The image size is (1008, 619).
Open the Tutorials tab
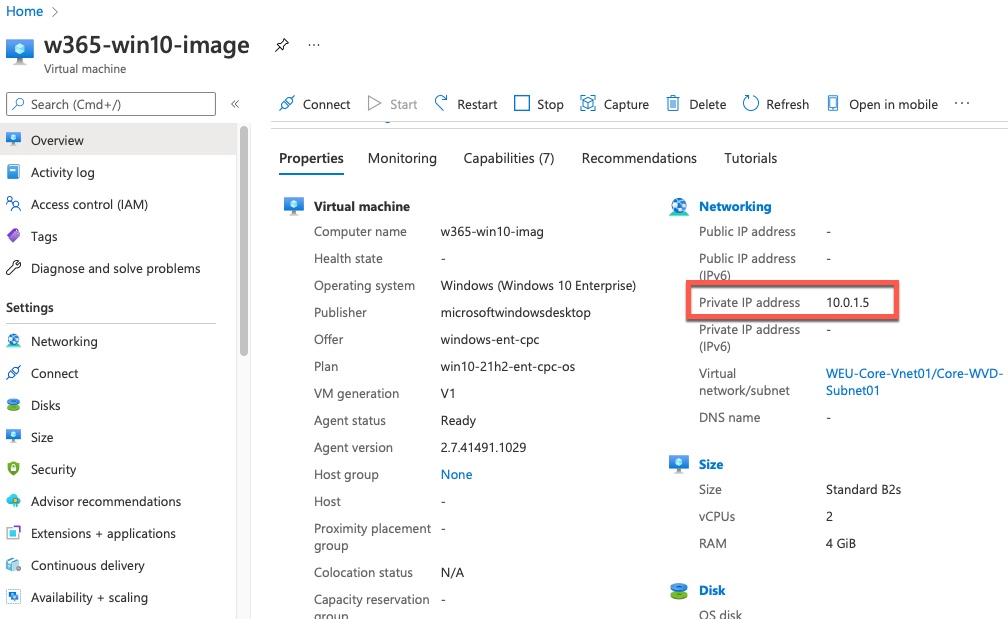pyautogui.click(x=750, y=158)
